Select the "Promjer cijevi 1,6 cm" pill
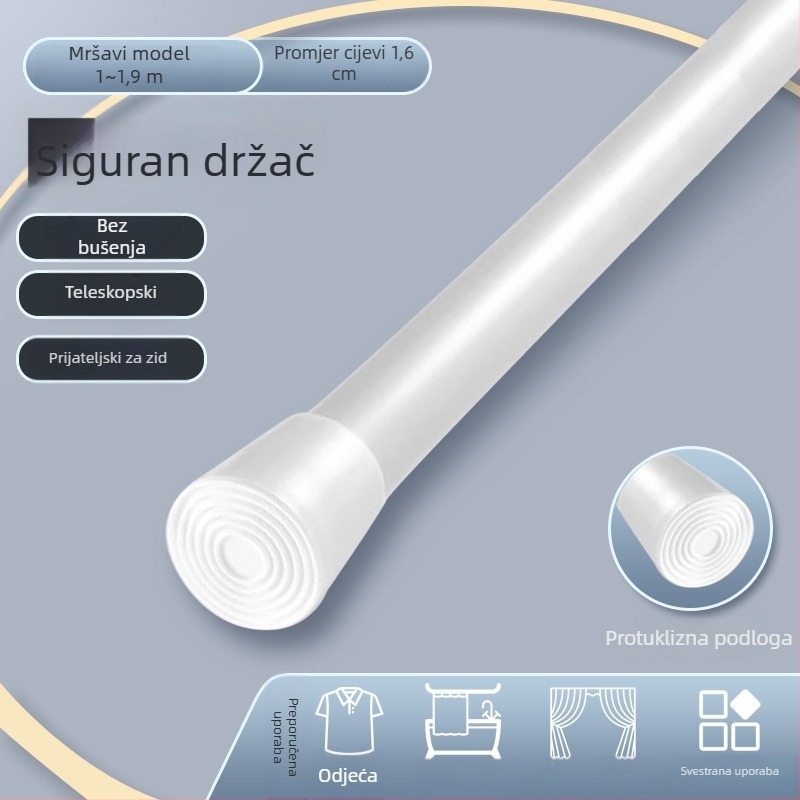The height and width of the screenshot is (800, 800). click(x=343, y=66)
